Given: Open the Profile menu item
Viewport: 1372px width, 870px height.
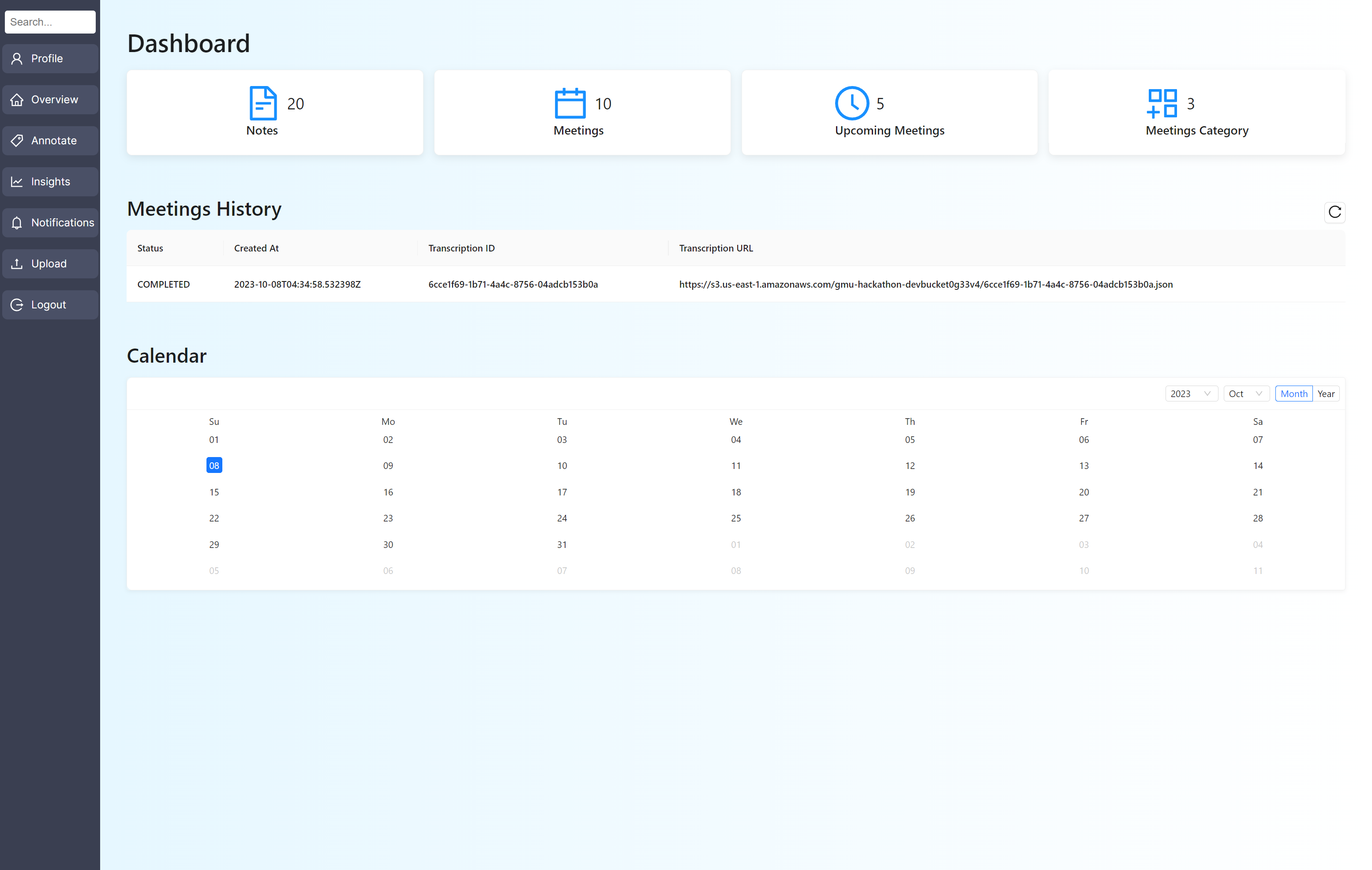Looking at the screenshot, I should click(x=50, y=59).
